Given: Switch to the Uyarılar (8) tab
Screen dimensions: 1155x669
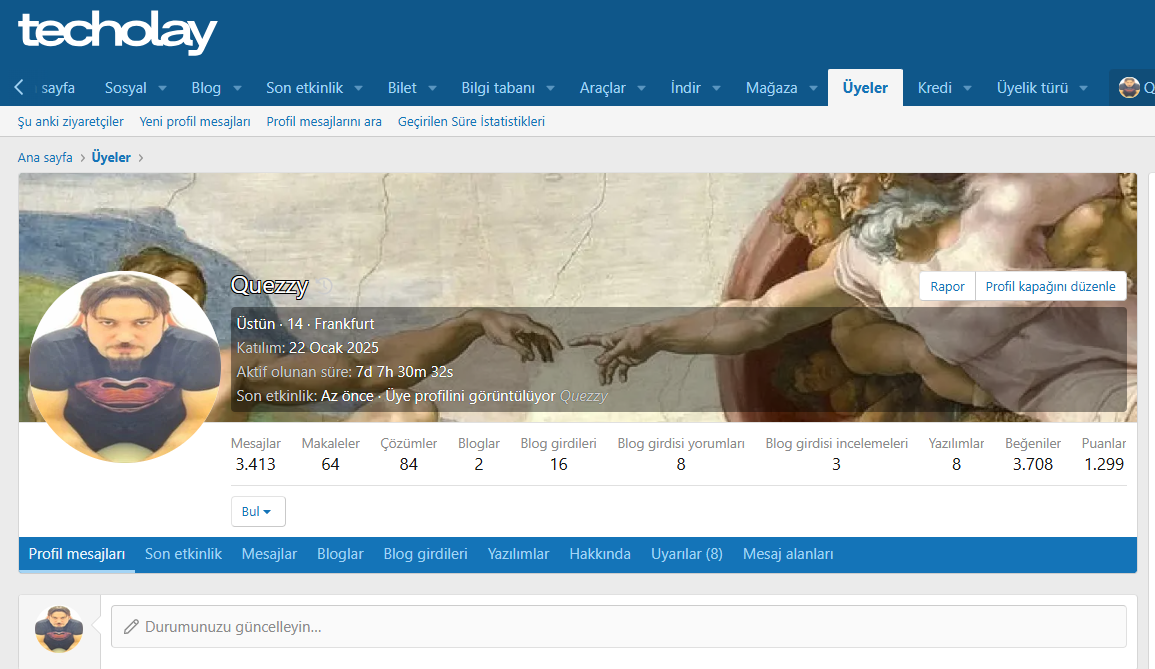Looking at the screenshot, I should (687, 554).
